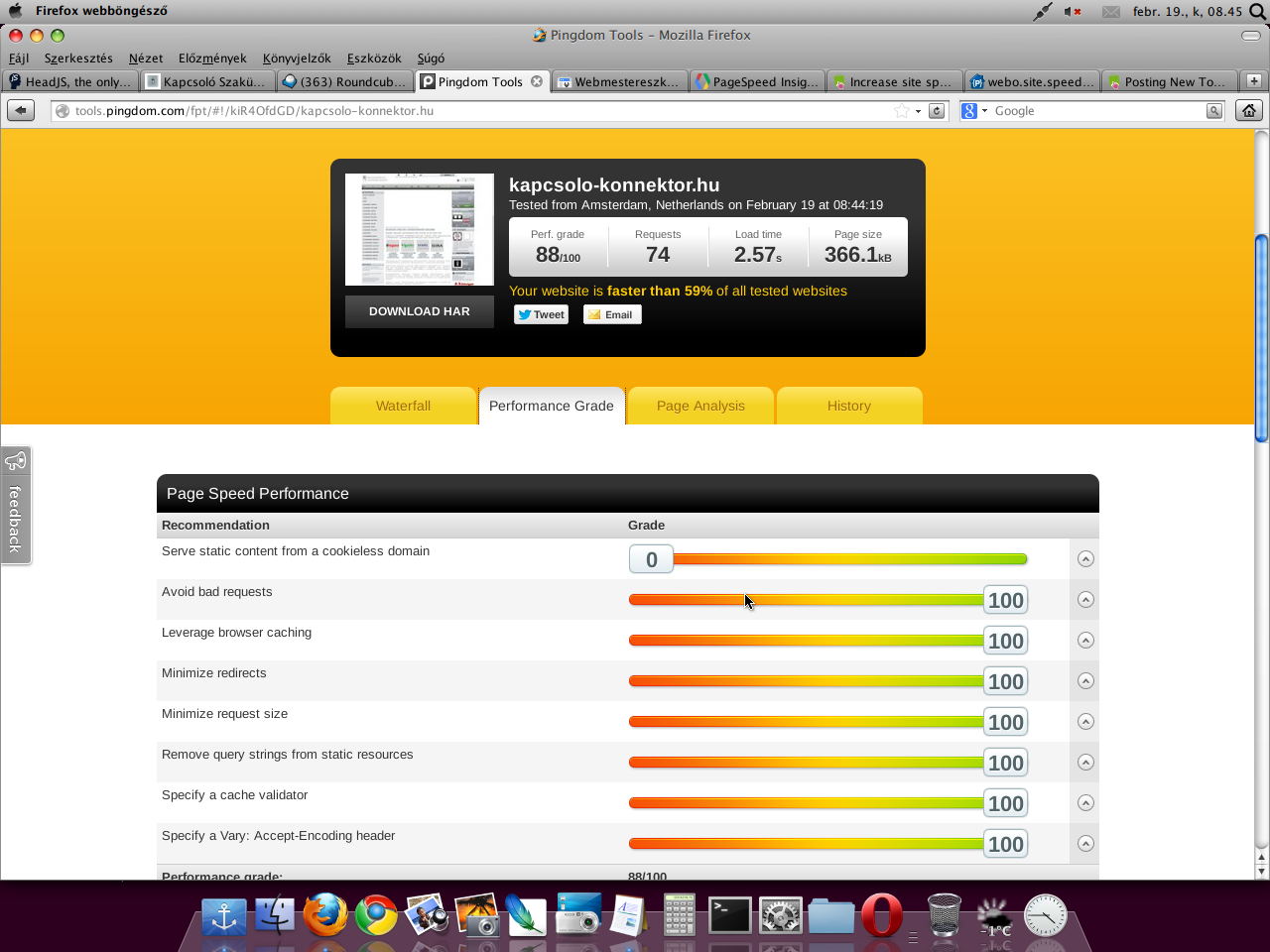Click the muted volume icon in menu bar

point(1073,11)
